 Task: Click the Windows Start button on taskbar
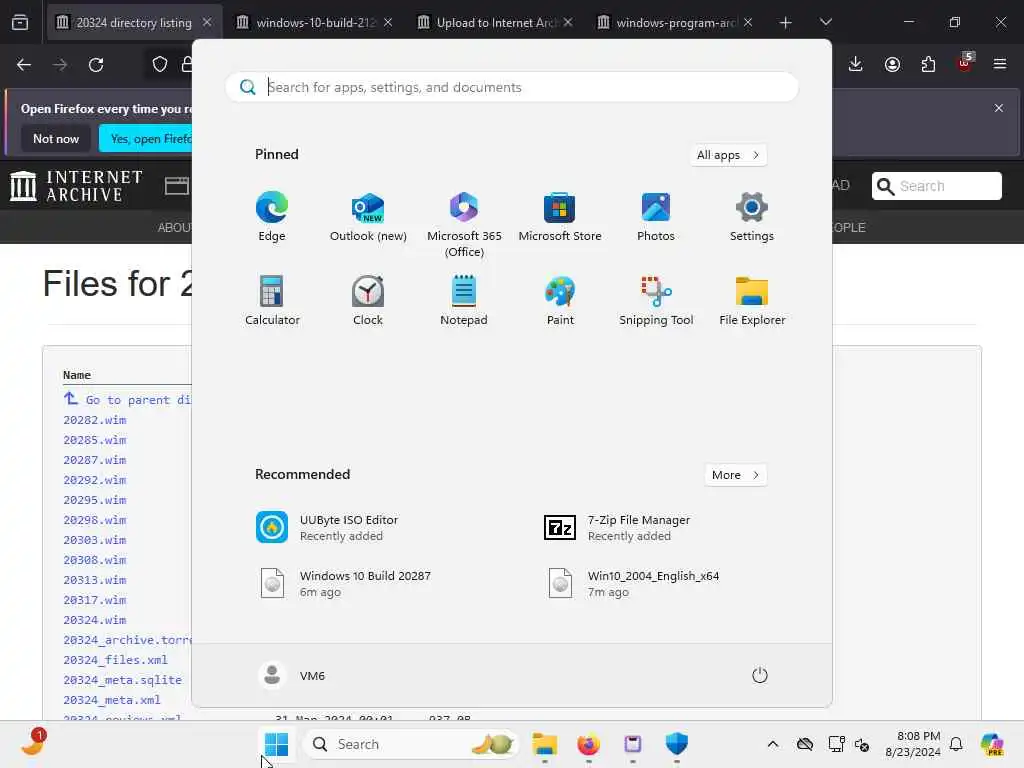point(276,744)
